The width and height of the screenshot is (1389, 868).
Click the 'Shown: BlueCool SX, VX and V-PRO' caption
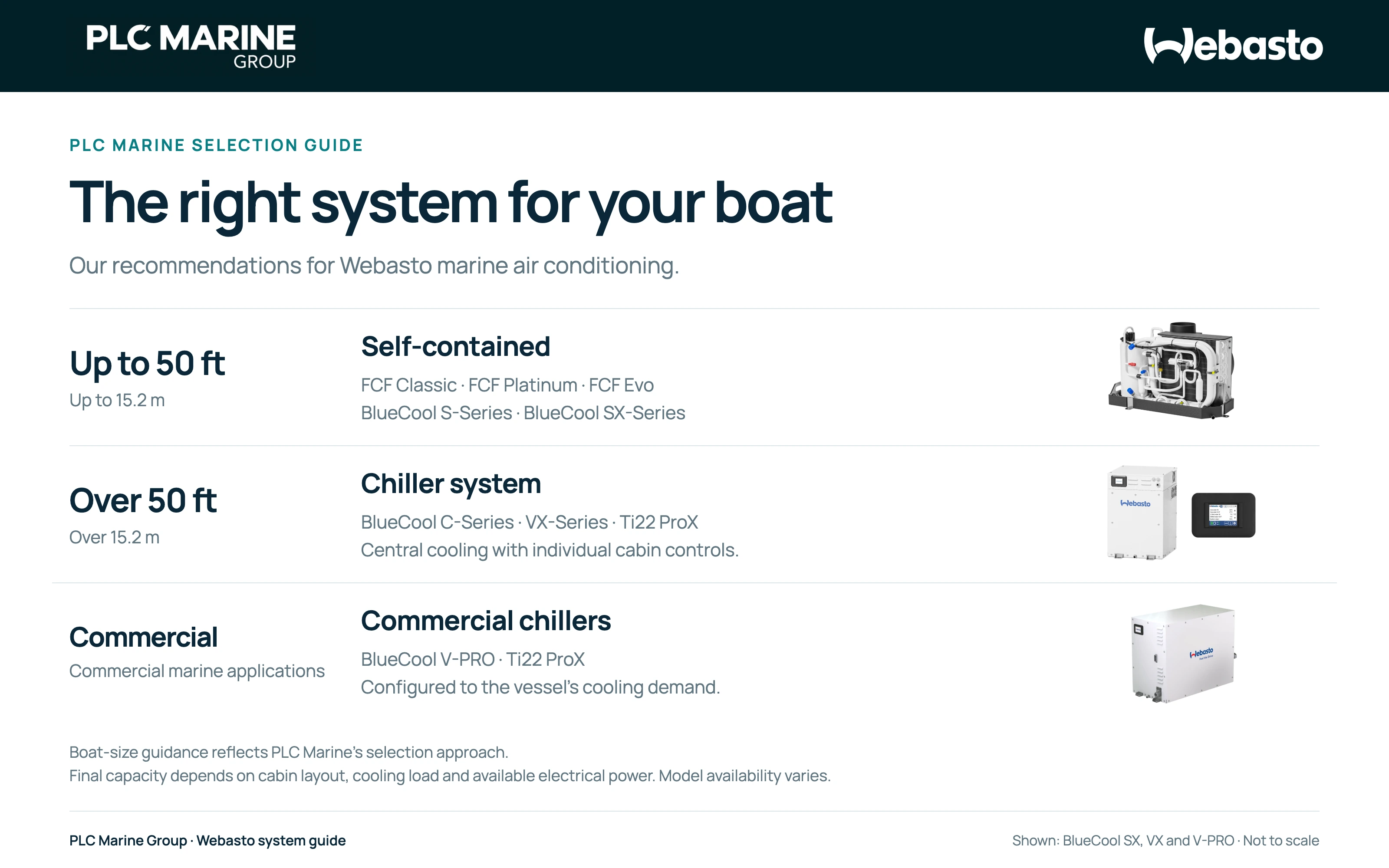[1166, 841]
